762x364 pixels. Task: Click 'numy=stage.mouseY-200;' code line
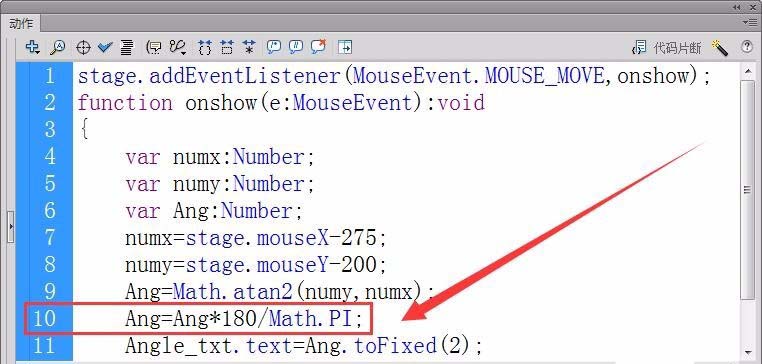click(256, 265)
